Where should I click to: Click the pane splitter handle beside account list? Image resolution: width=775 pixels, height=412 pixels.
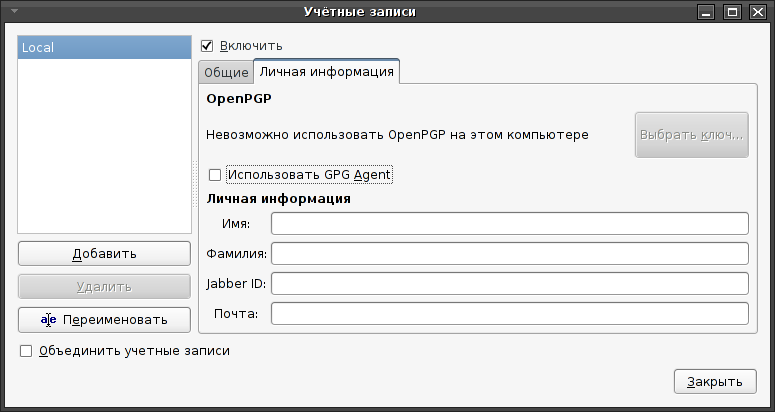point(195,183)
